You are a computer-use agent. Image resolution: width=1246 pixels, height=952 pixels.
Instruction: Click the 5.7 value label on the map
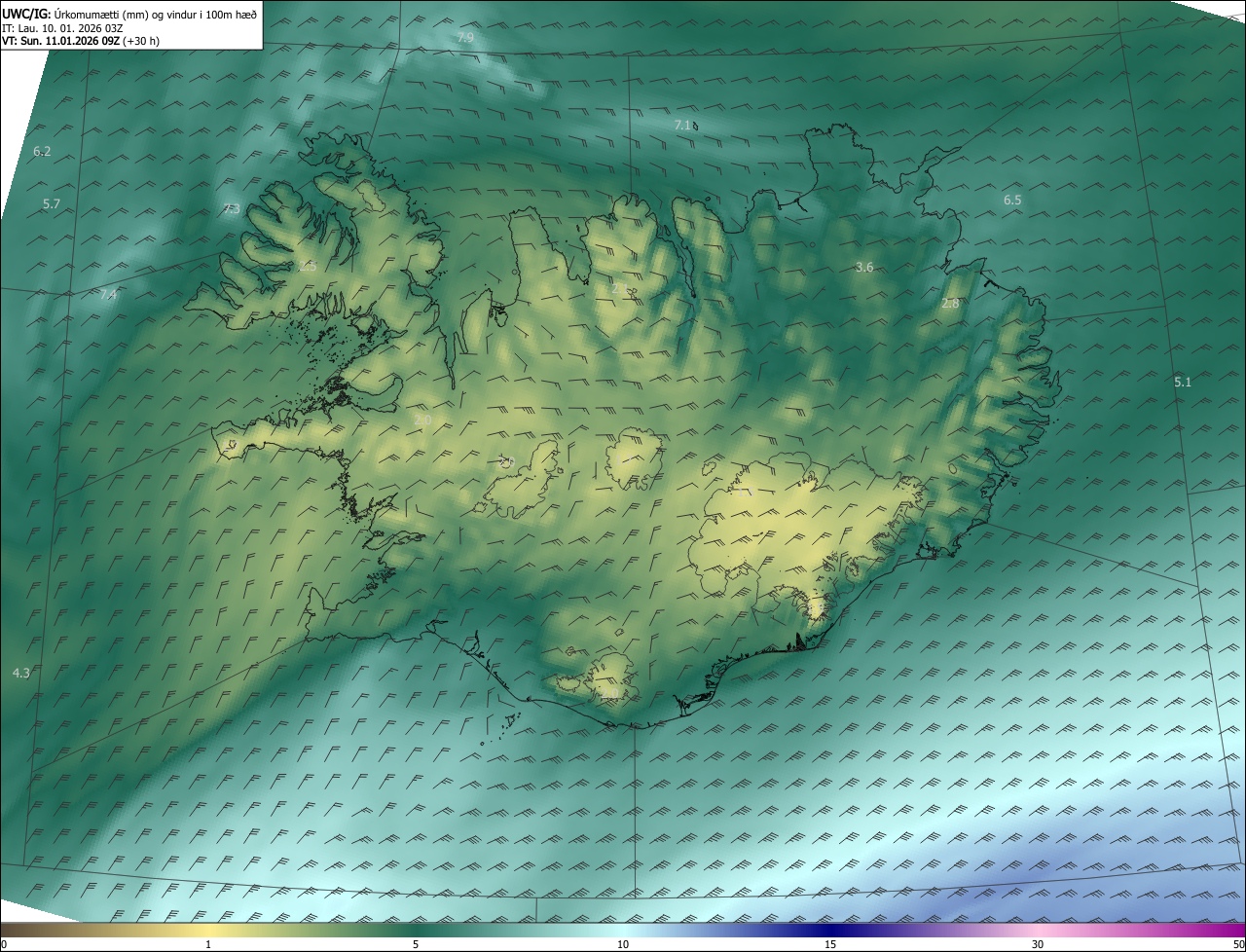[x=52, y=203]
